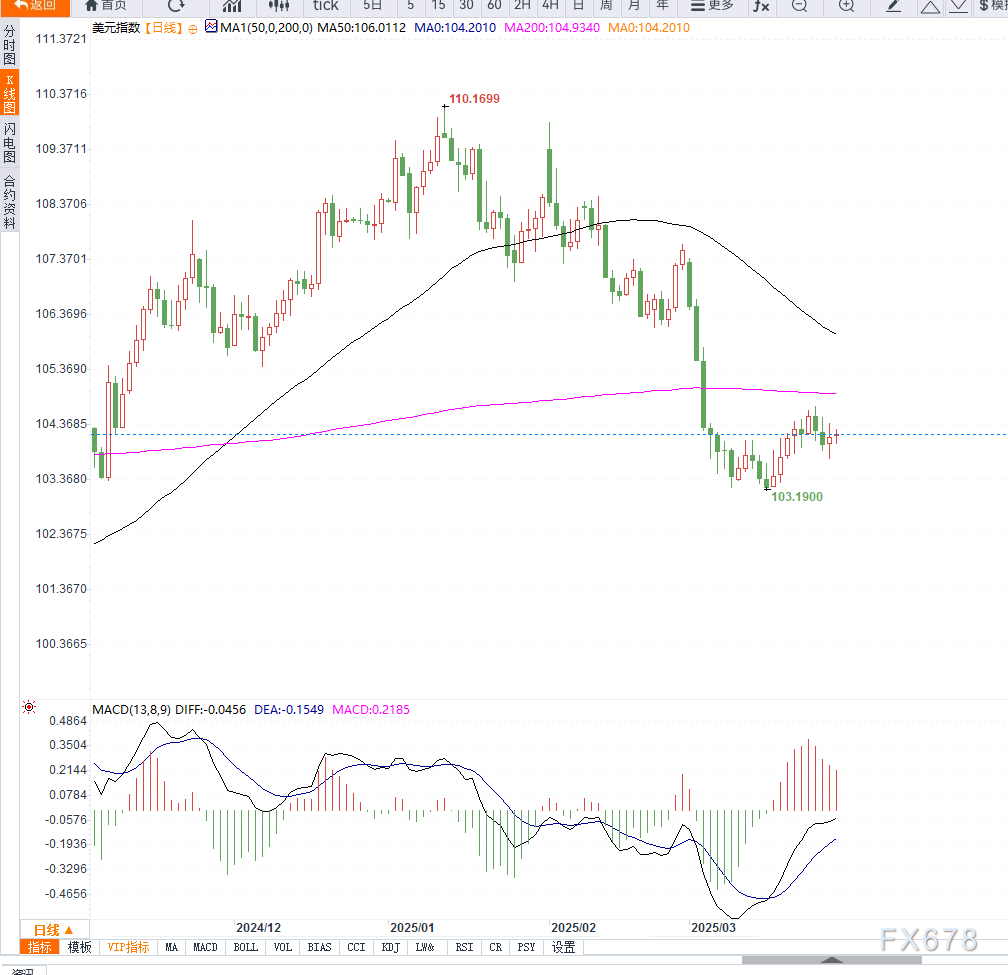Expand the 日线 period selector at bottom left
1008x975 pixels.
(x=47, y=929)
